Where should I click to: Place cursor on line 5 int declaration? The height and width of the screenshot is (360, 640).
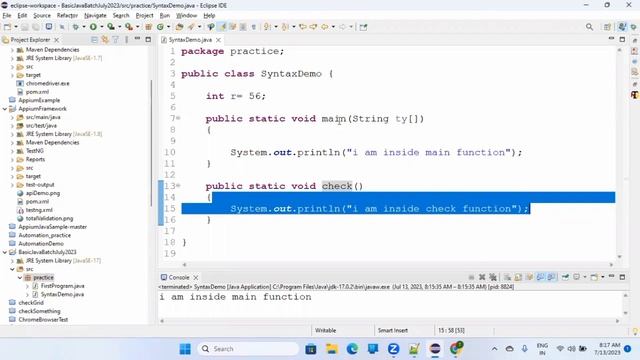tap(236, 96)
